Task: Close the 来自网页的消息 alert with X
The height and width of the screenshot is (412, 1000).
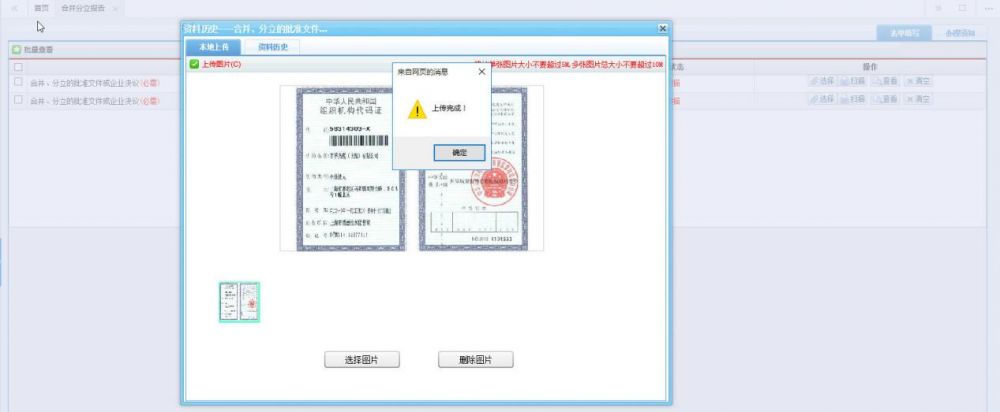Action: [482, 72]
